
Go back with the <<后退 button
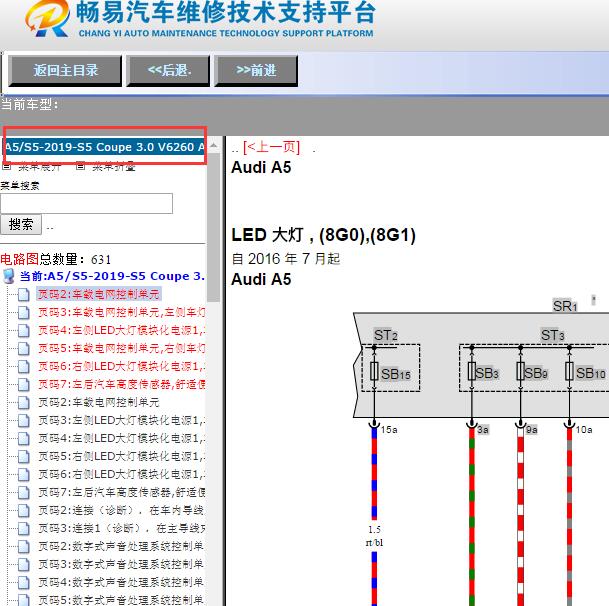tap(168, 71)
